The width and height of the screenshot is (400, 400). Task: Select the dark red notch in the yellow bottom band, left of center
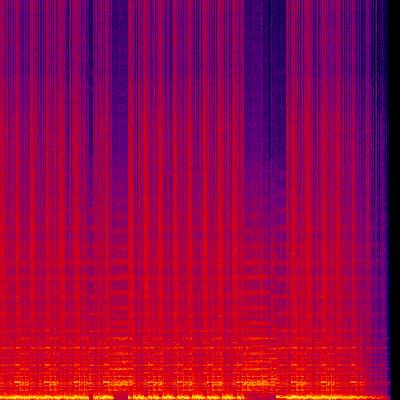coord(121,396)
